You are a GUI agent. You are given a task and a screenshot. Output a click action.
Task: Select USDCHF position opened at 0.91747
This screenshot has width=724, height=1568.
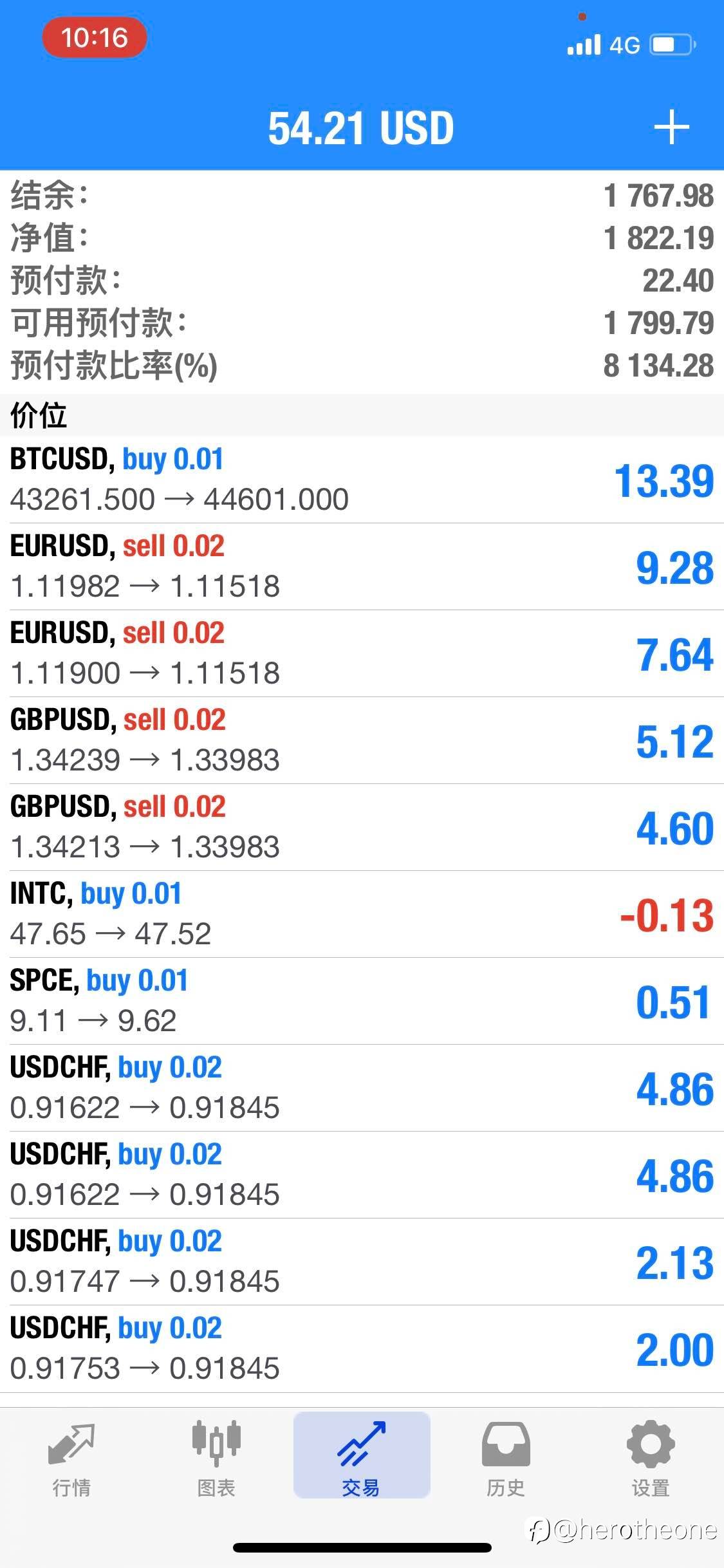point(362,1262)
